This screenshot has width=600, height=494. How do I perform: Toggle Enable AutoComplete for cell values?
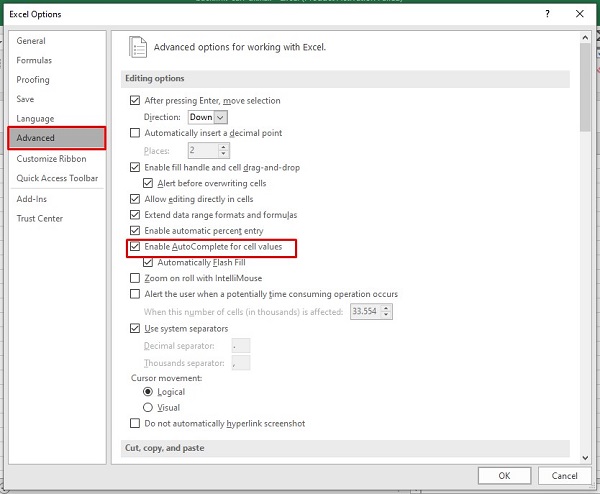click(x=136, y=246)
